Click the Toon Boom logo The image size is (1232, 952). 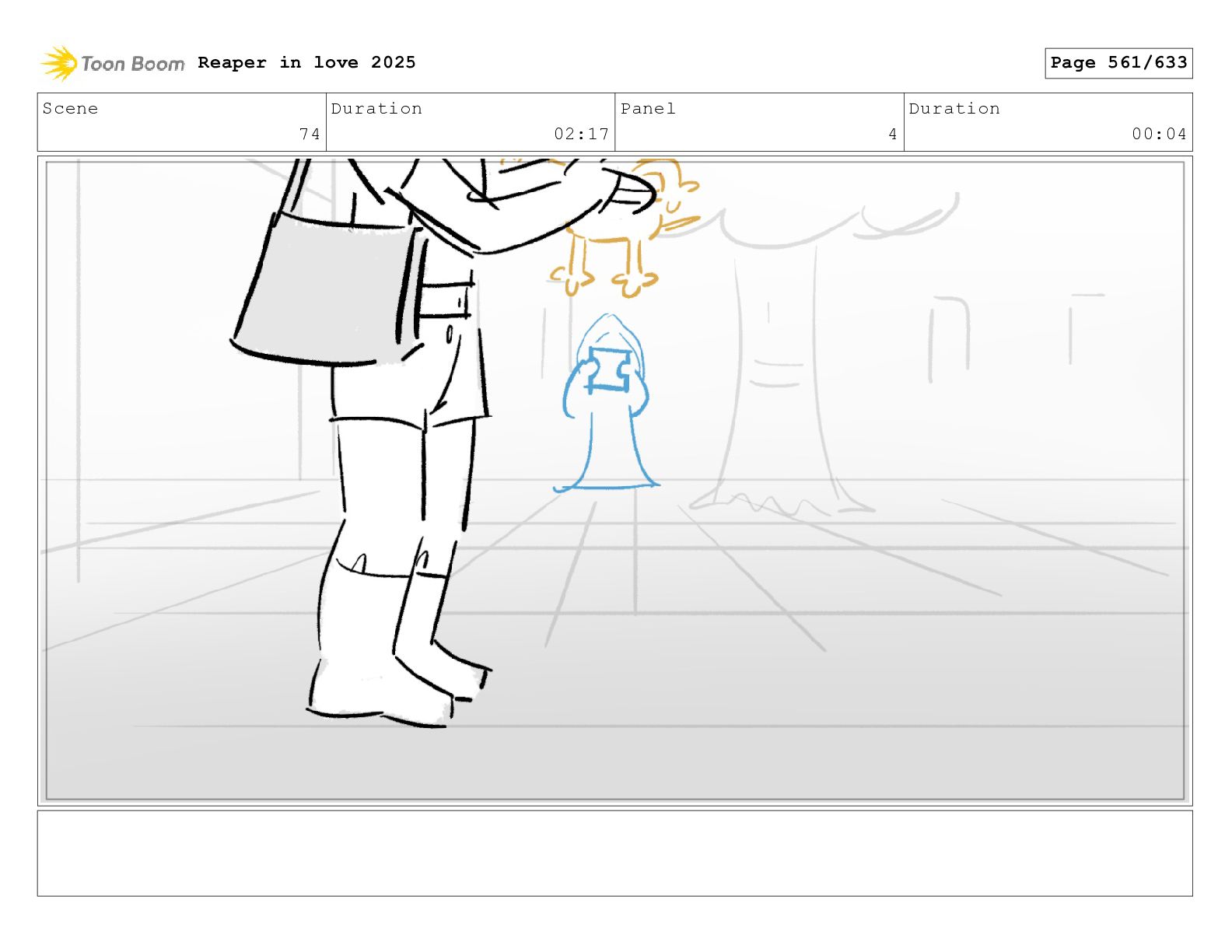point(113,63)
